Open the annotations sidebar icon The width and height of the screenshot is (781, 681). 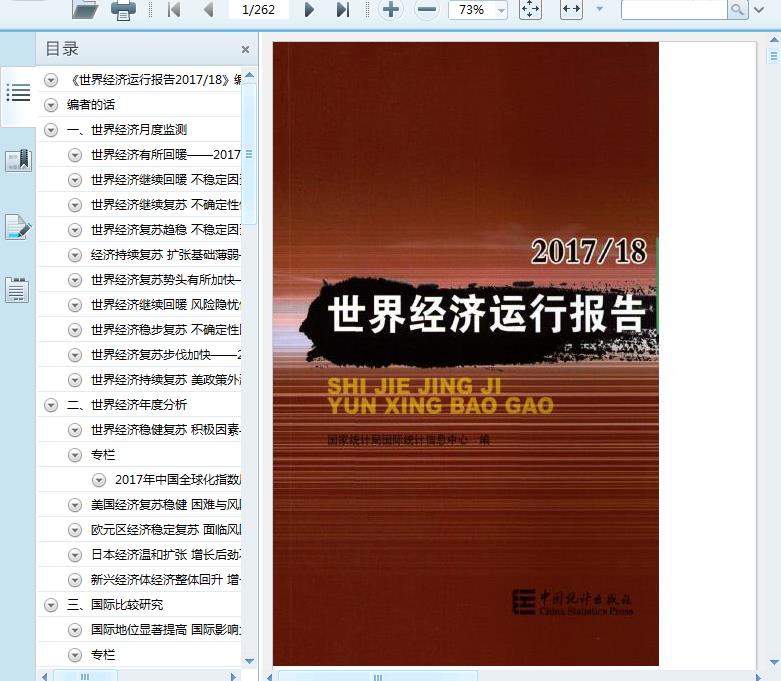click(18, 227)
